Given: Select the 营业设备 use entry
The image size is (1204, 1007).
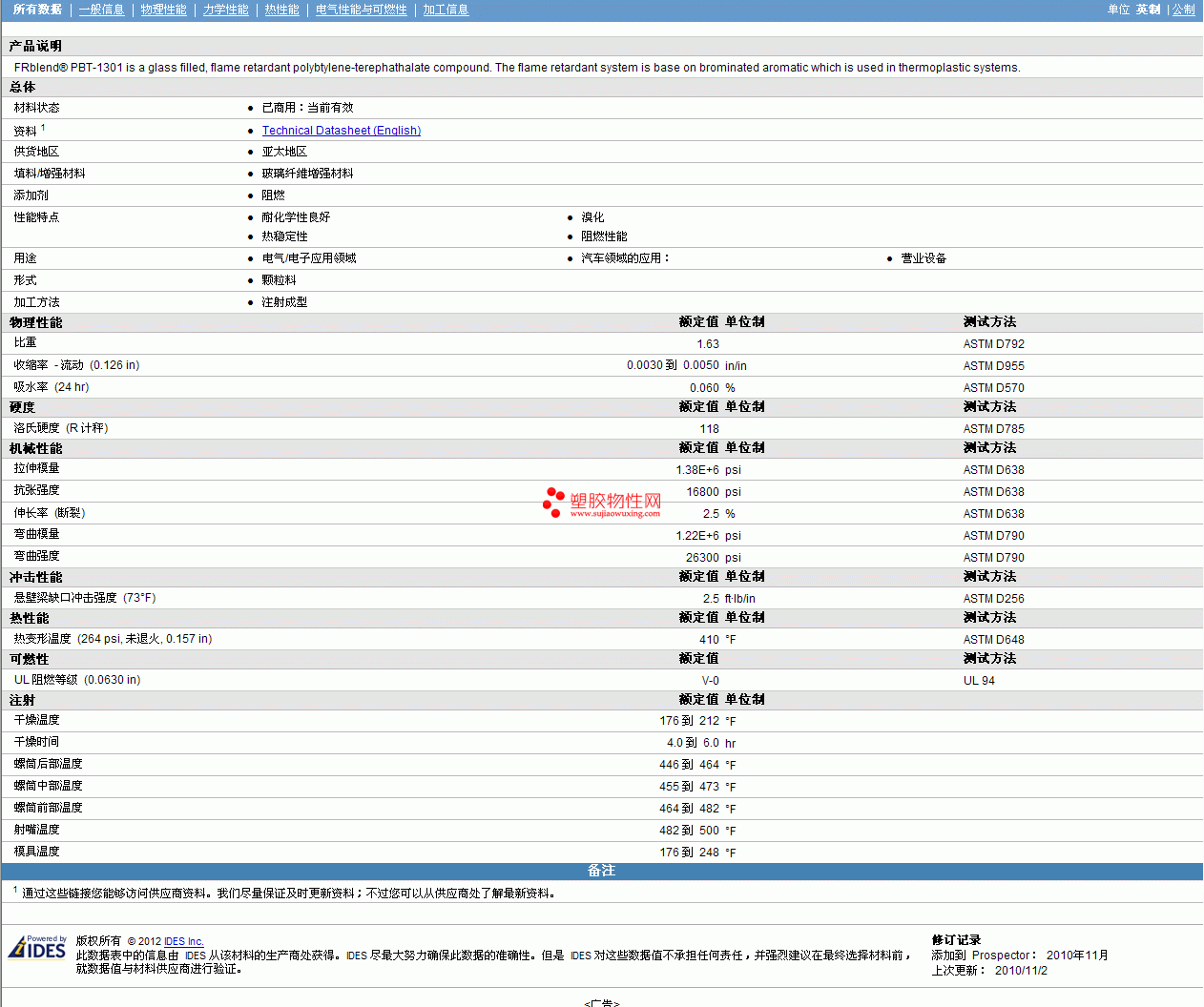Looking at the screenshot, I should coord(924,258).
